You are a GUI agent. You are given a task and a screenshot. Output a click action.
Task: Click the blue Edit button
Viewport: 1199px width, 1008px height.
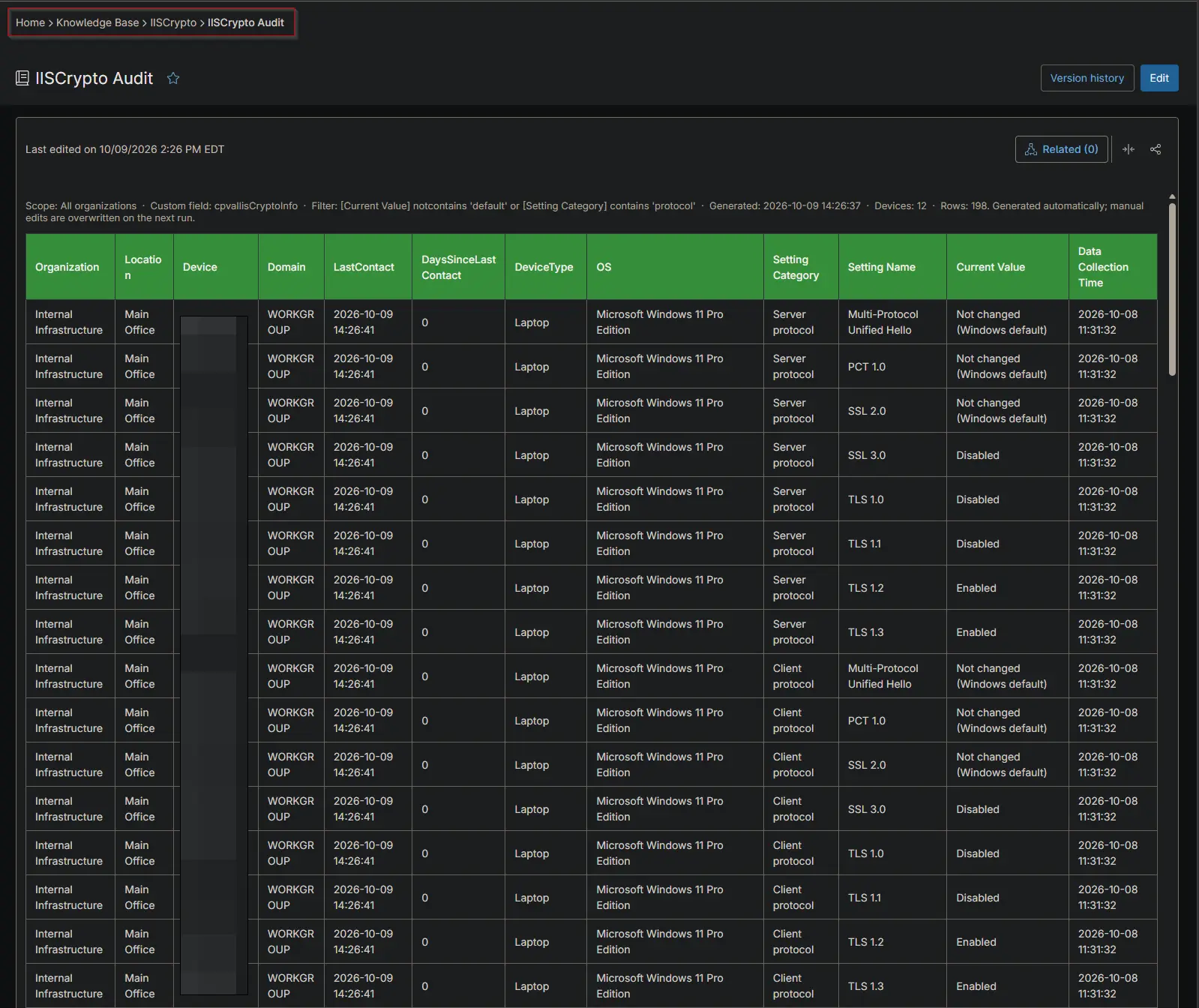pyautogui.click(x=1159, y=78)
